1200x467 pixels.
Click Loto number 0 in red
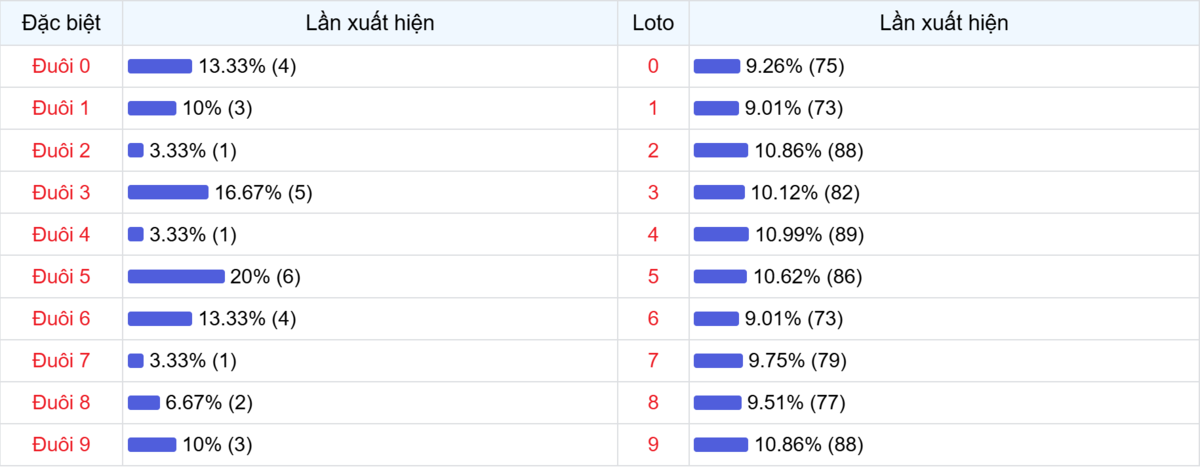point(653,66)
